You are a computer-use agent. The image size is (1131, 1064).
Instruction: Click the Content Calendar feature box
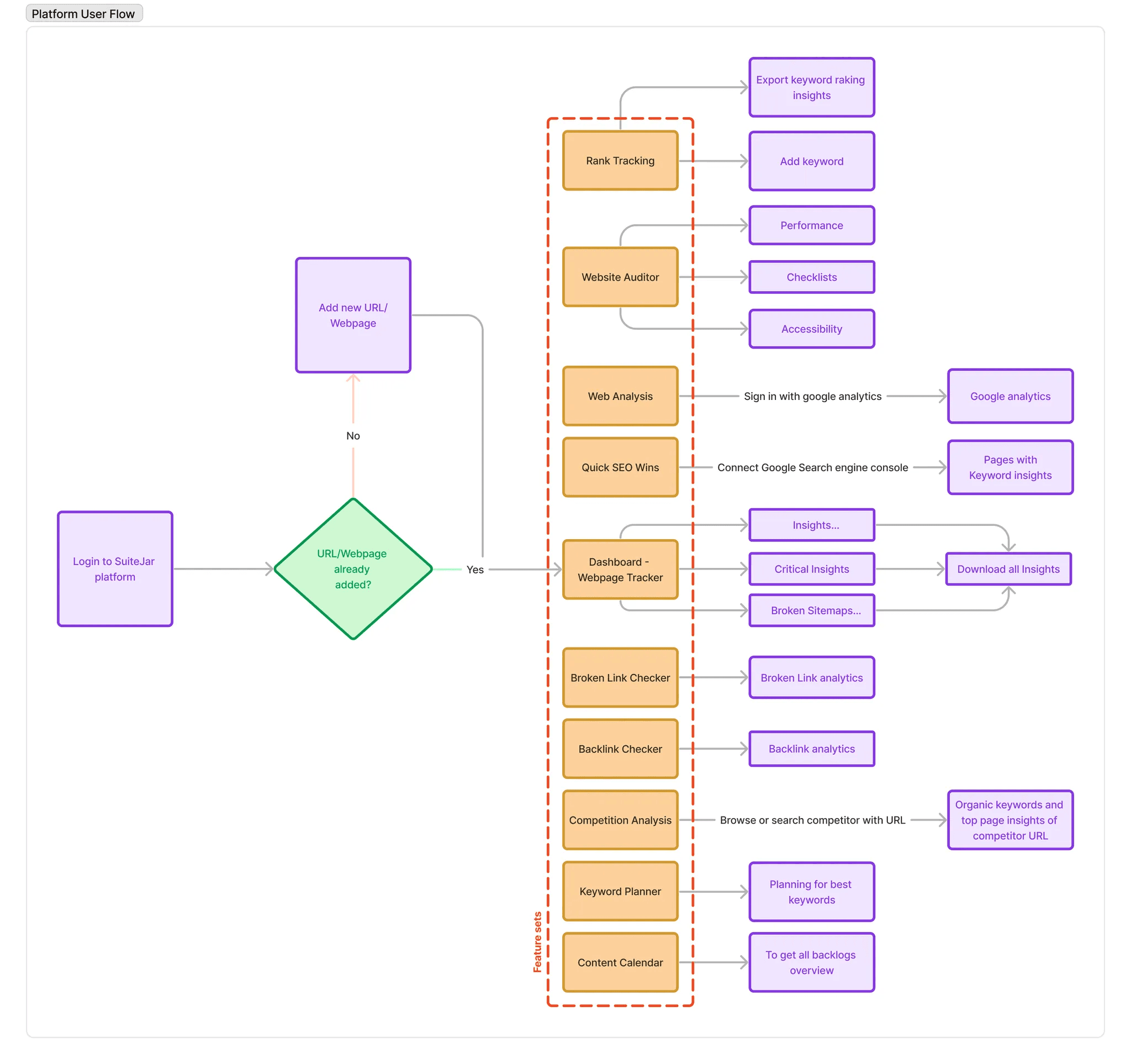(620, 962)
